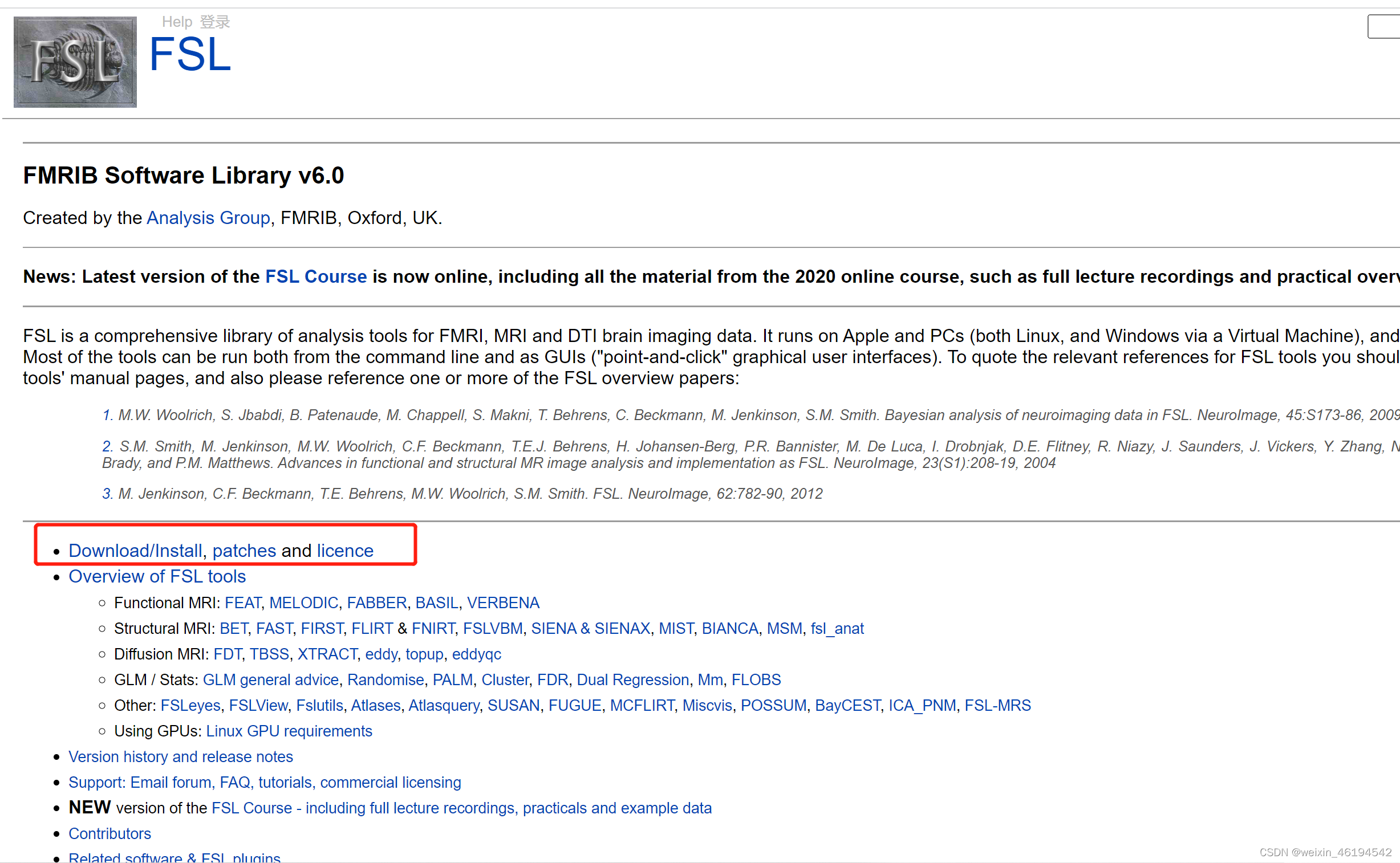Open the TBSS diffusion tool link
Image resolution: width=1400 pixels, height=863 pixels.
click(x=269, y=654)
